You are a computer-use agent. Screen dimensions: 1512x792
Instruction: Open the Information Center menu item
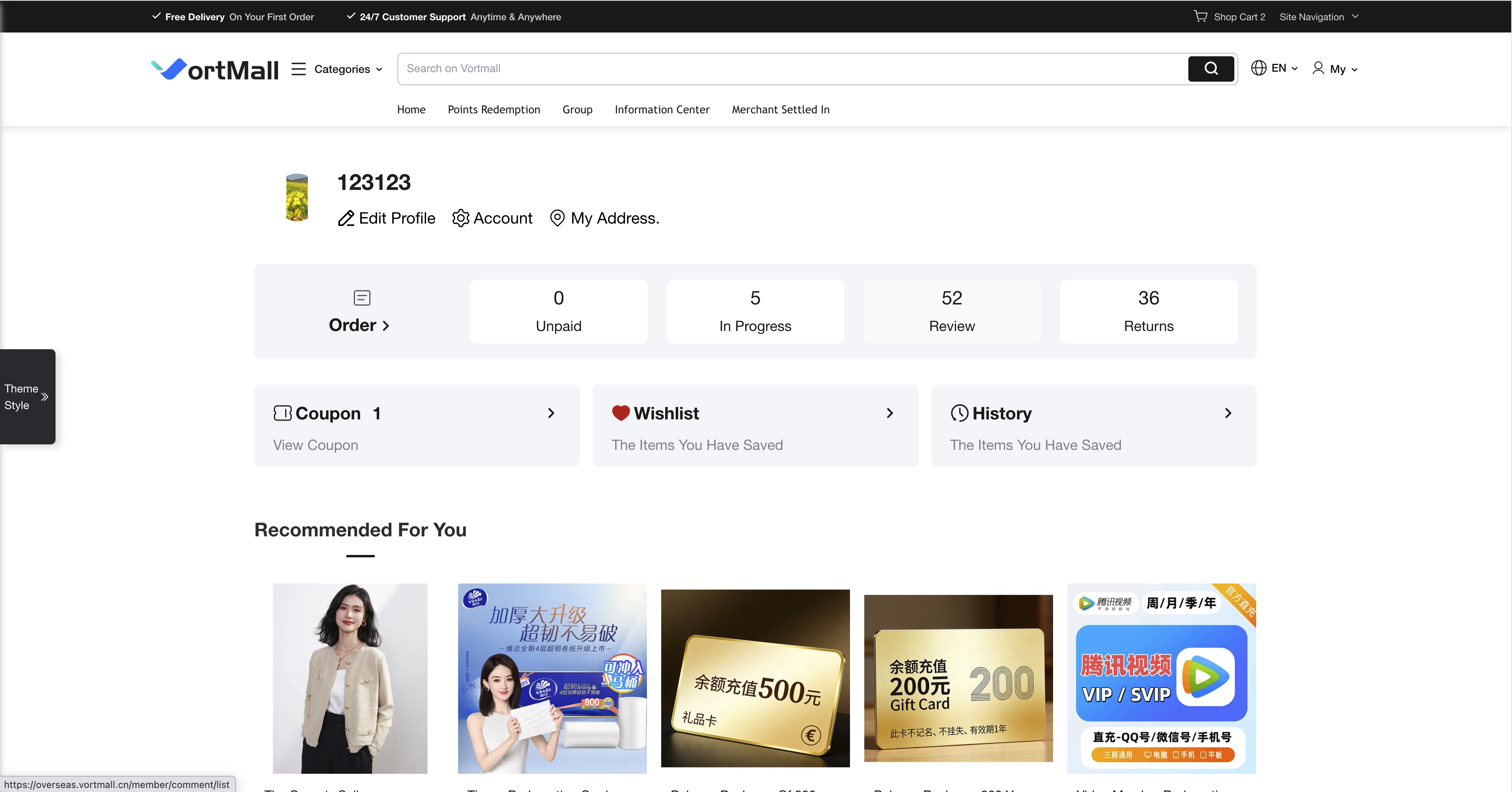tap(662, 110)
